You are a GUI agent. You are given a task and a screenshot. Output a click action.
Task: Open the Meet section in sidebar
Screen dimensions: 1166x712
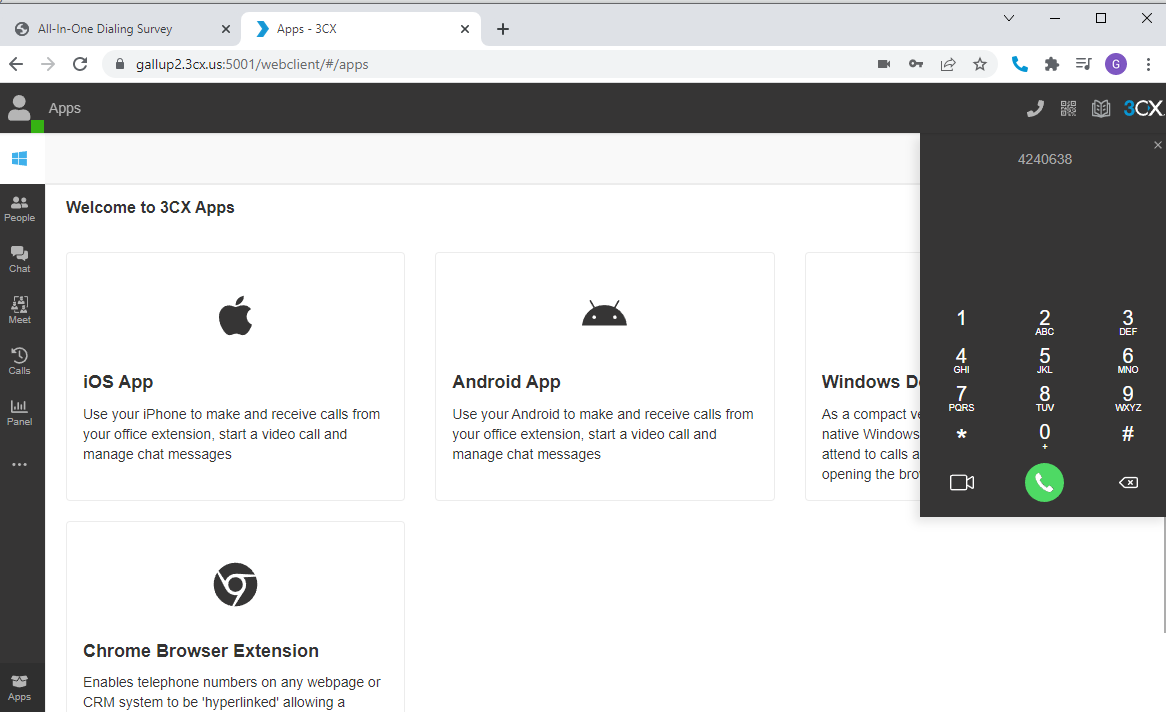[19, 310]
